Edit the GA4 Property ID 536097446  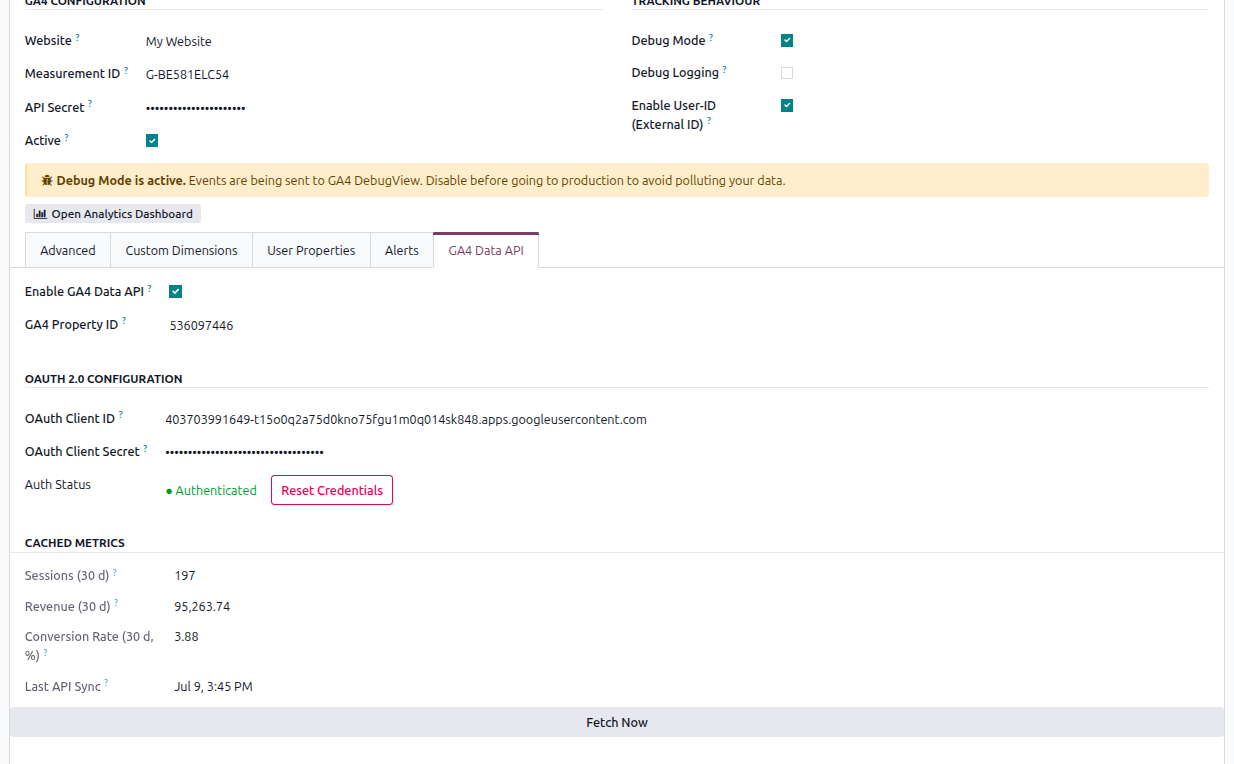point(202,325)
